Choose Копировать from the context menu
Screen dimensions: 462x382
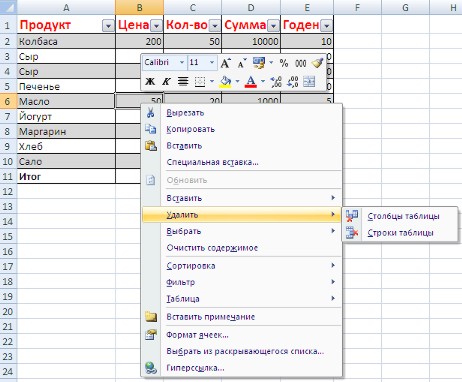[x=242, y=129]
